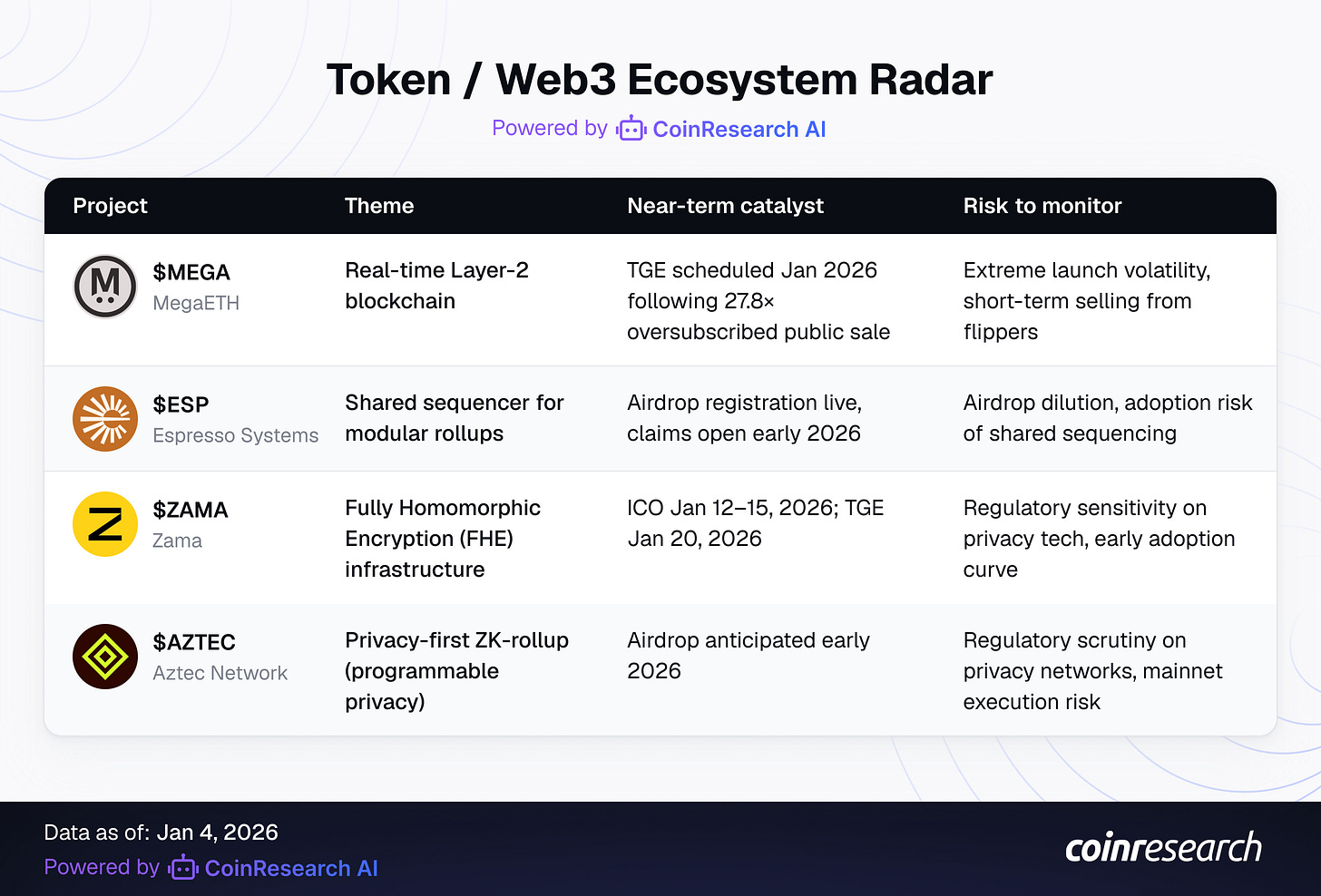Select the Aztec Network project name
Screen dimensions: 1321x896
click(220, 673)
